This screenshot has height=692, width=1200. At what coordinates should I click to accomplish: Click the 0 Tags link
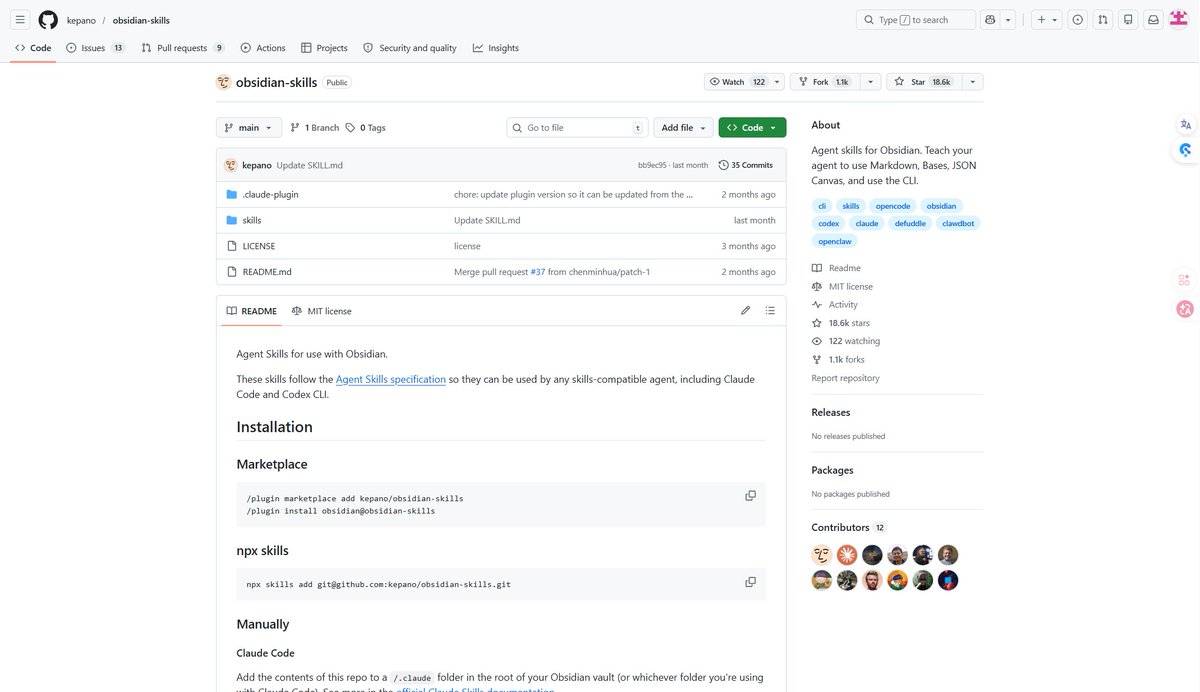(x=365, y=128)
